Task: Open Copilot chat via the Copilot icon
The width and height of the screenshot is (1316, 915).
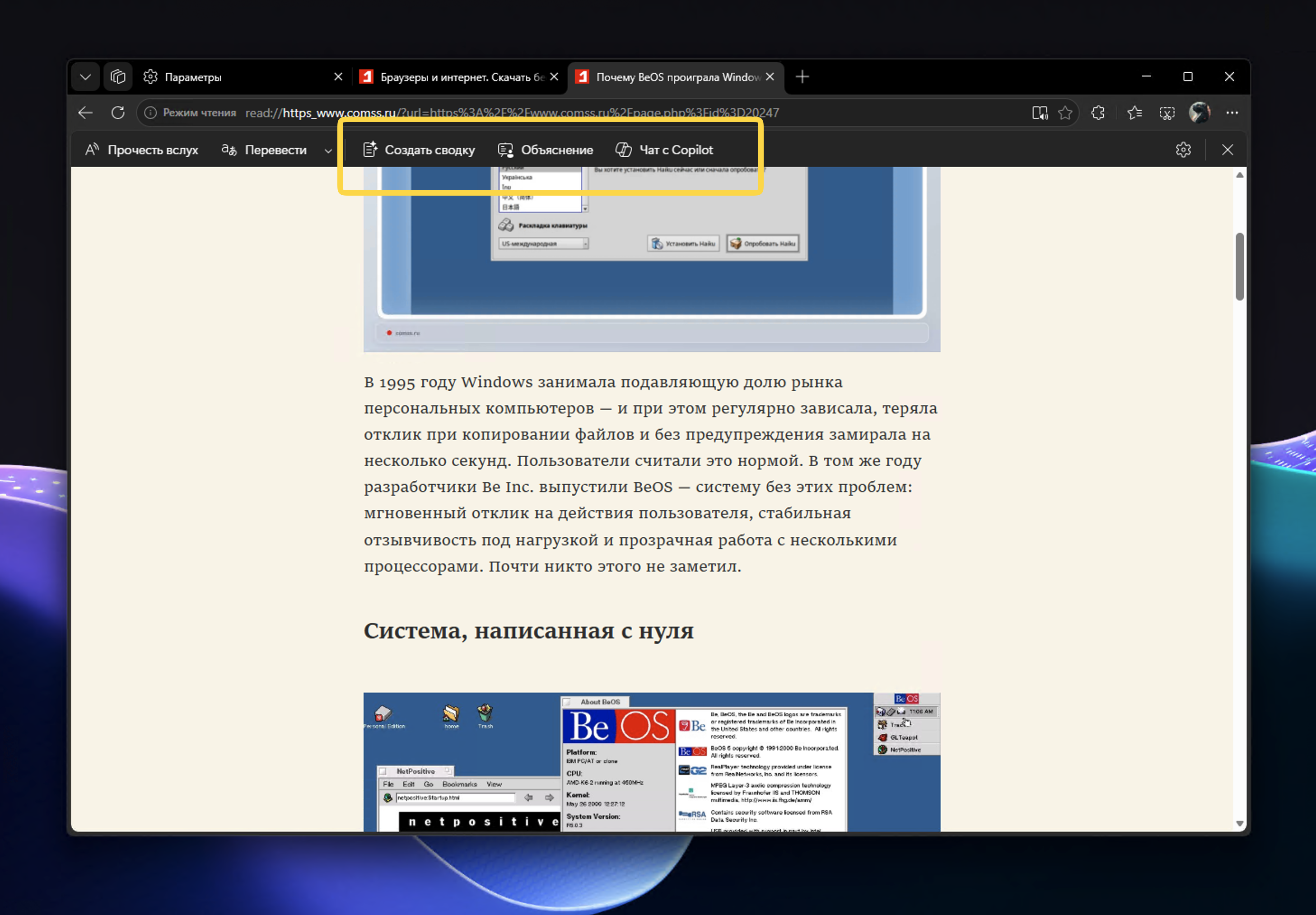Action: coord(623,150)
